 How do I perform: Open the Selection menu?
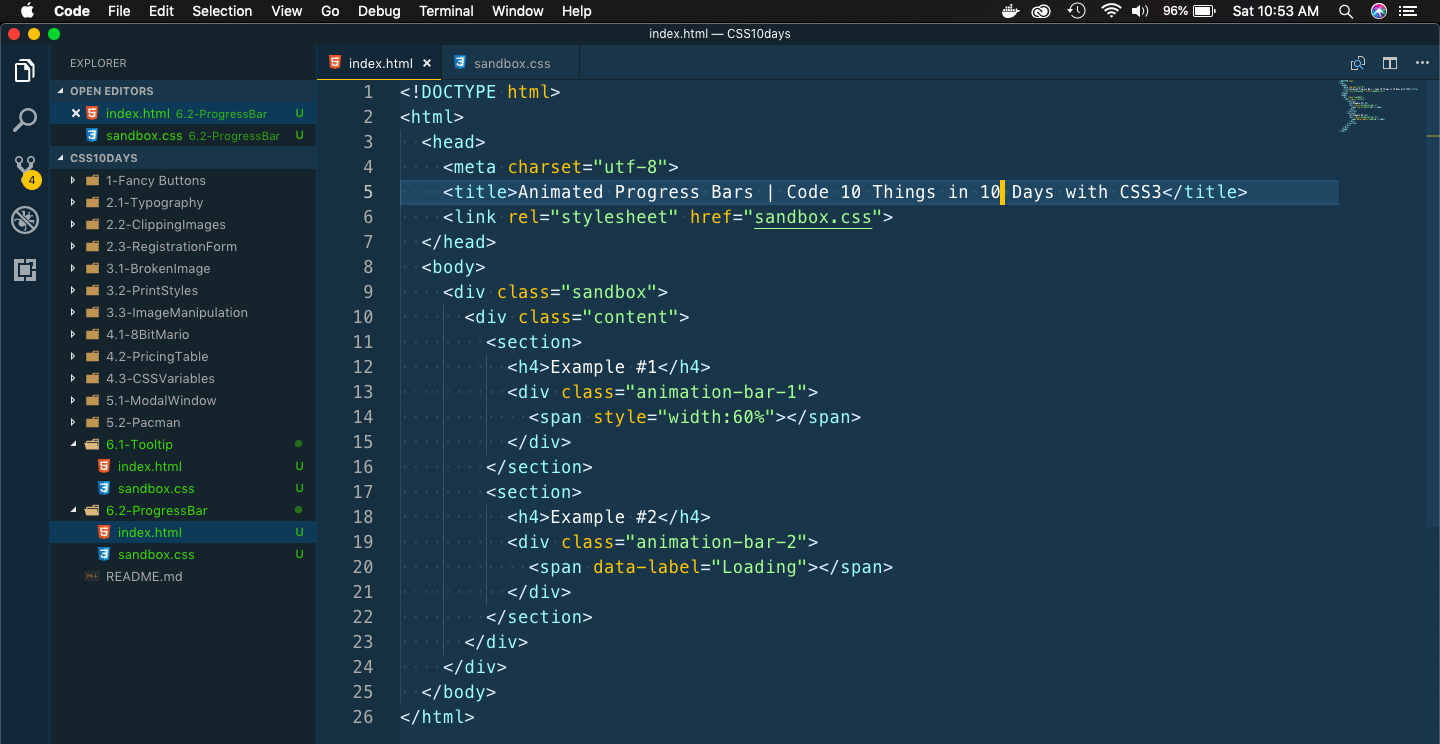tap(222, 11)
